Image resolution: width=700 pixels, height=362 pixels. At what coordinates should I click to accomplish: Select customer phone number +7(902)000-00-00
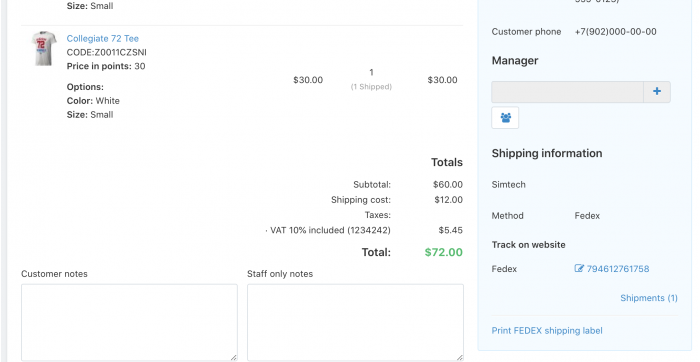616,32
